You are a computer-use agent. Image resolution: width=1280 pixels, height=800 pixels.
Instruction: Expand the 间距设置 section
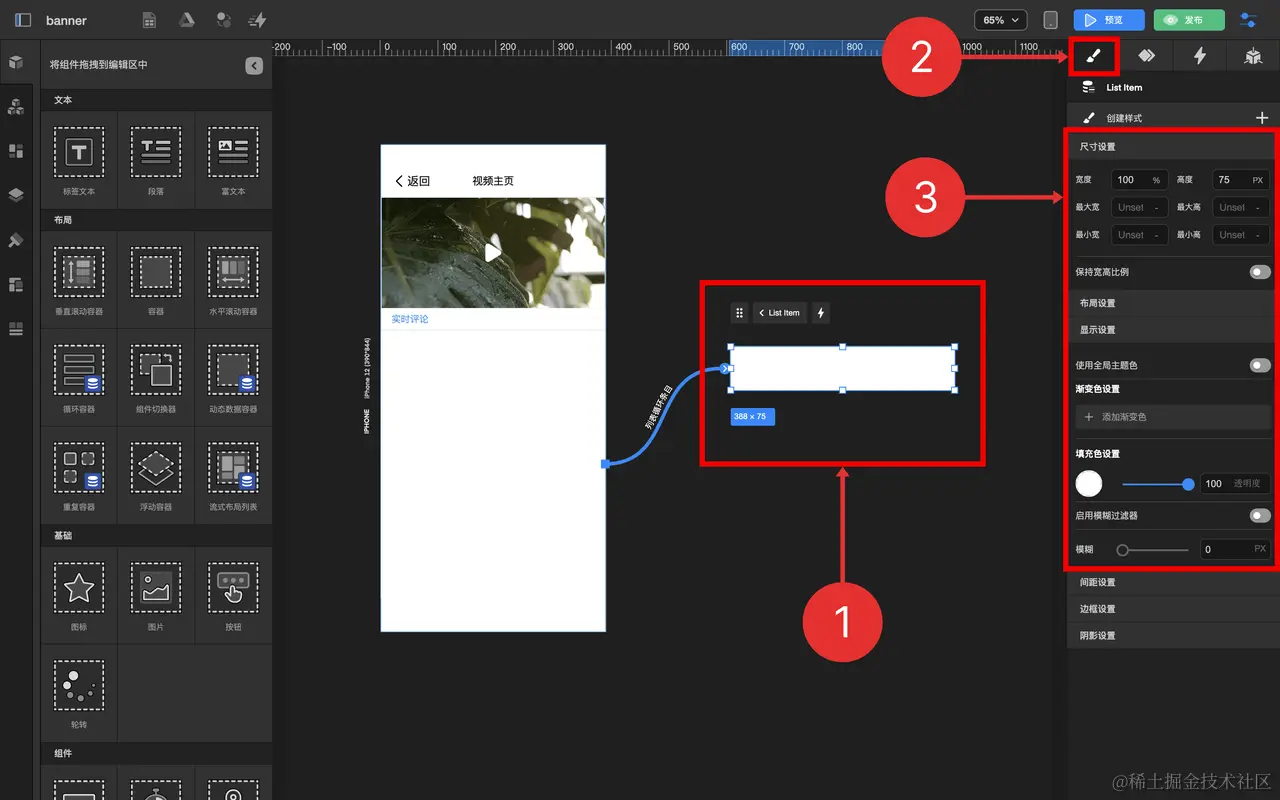[x=1172, y=582]
